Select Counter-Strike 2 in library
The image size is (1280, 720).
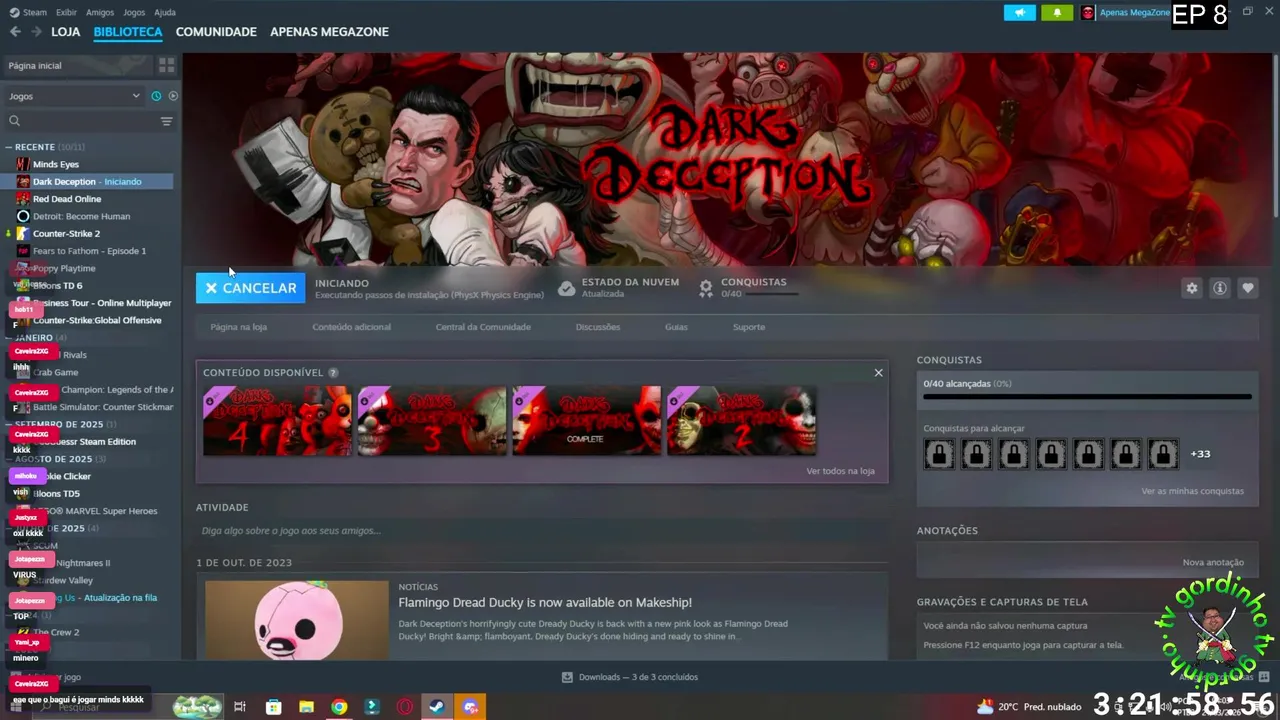(66, 234)
